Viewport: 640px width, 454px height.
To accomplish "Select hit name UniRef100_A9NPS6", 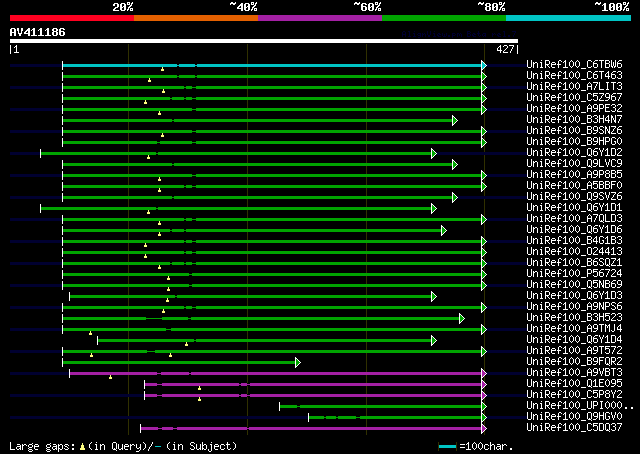I will tap(574, 307).
